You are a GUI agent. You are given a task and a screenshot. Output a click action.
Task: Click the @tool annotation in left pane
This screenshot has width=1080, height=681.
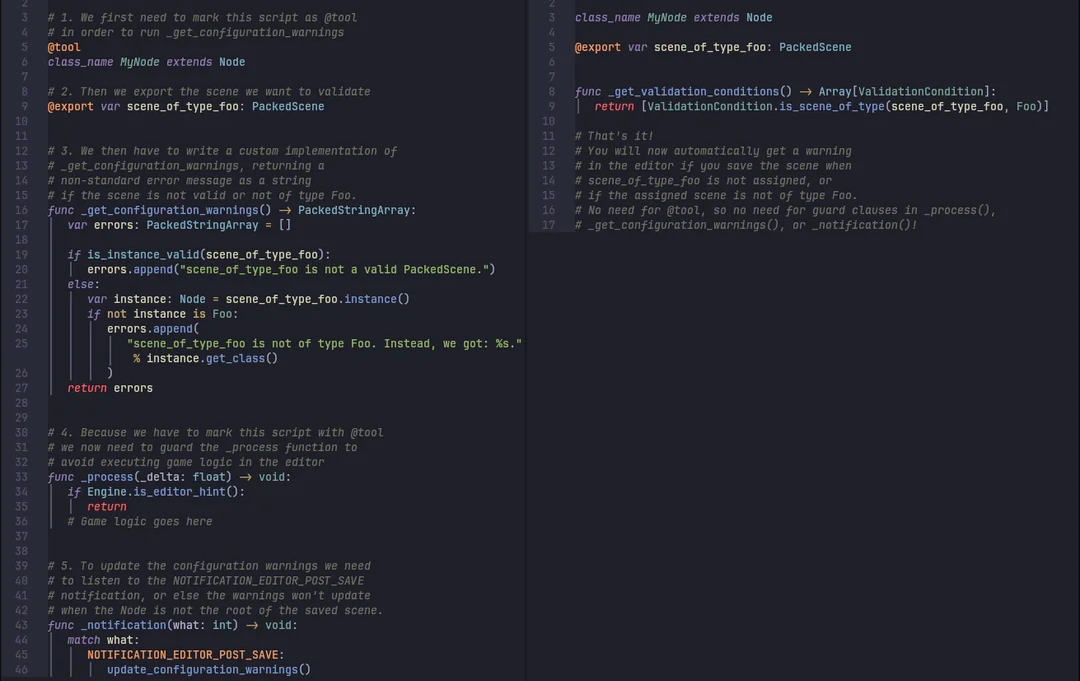tap(64, 48)
